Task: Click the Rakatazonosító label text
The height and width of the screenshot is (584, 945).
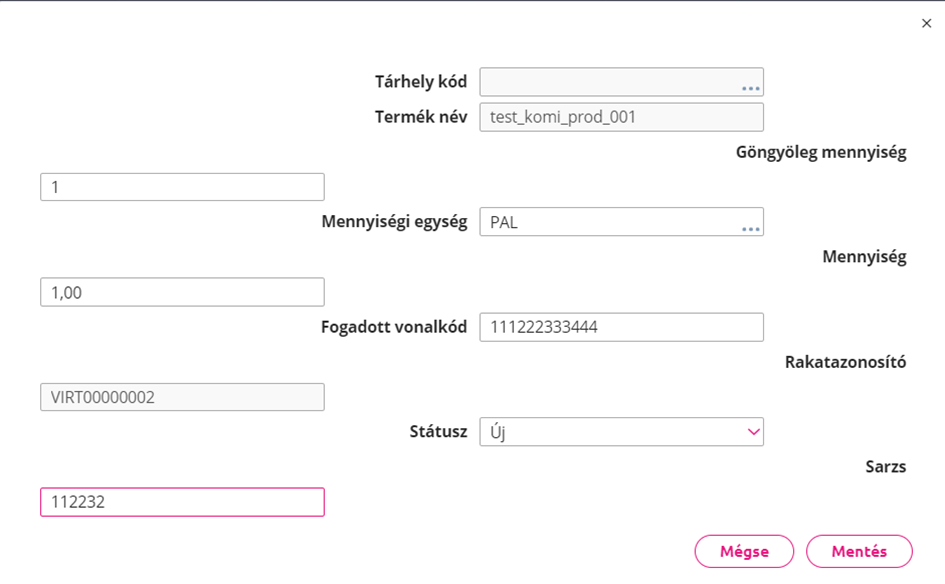Action: click(x=846, y=362)
